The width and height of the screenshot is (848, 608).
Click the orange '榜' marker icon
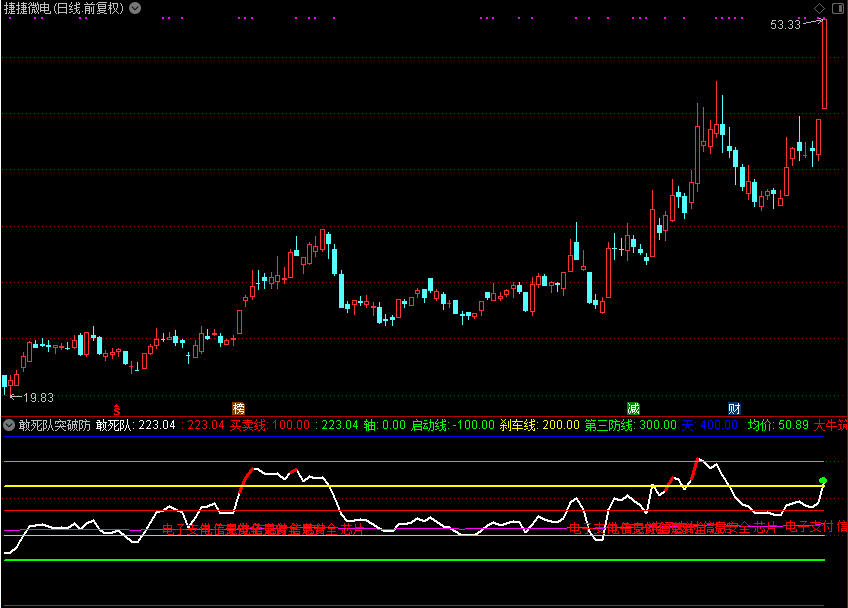point(238,409)
